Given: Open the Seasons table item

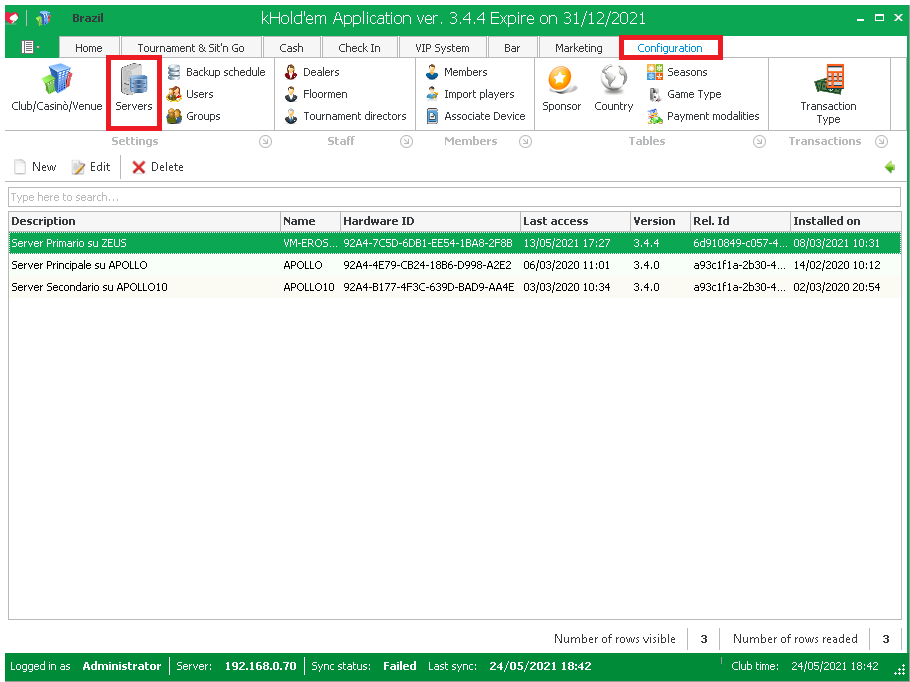Looking at the screenshot, I should click(677, 72).
